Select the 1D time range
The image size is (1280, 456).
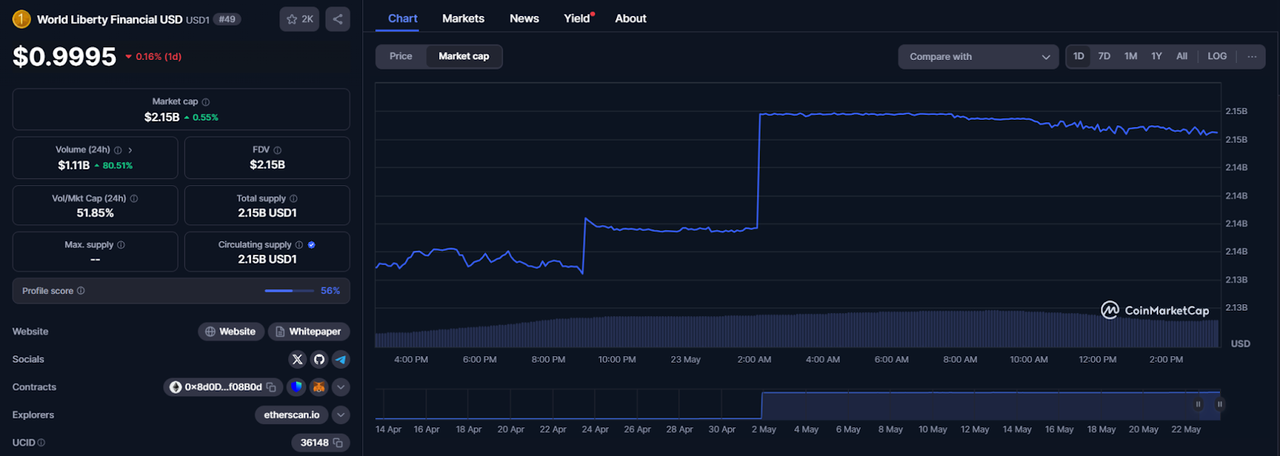click(1079, 57)
